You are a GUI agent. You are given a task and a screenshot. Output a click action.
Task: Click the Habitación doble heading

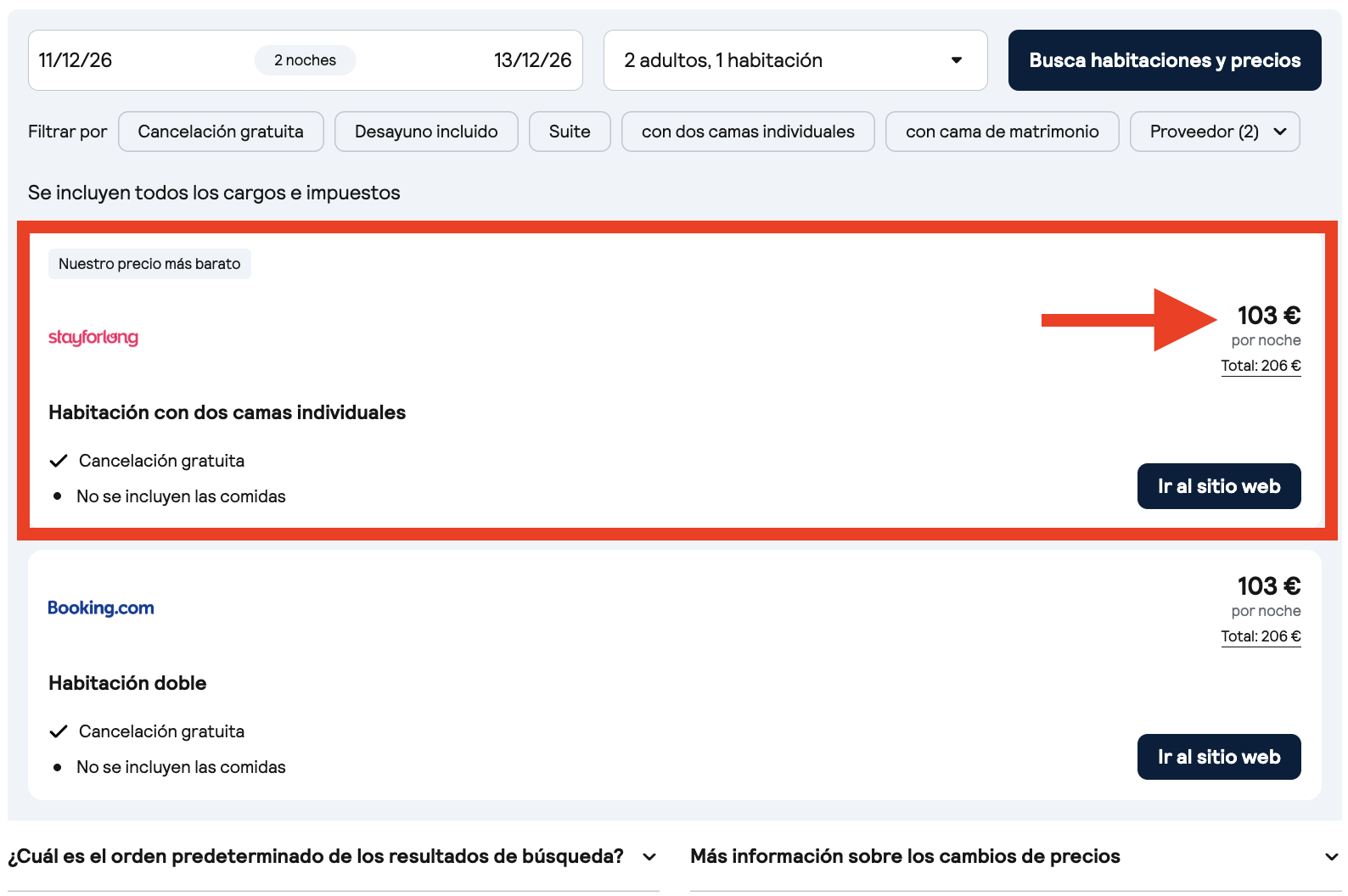click(127, 683)
